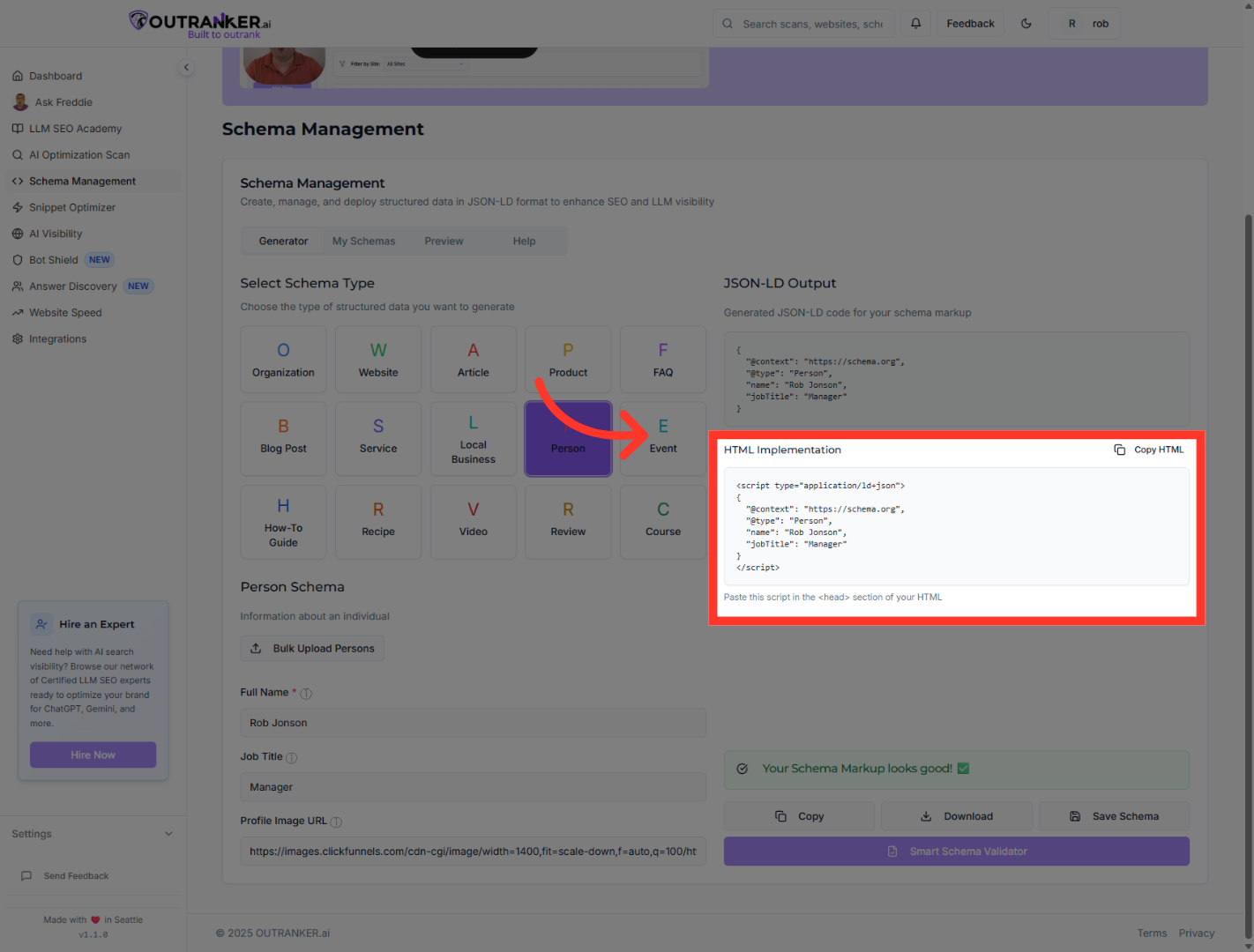Choose the Event schema type
This screenshot has height=952, width=1254.
click(x=663, y=439)
